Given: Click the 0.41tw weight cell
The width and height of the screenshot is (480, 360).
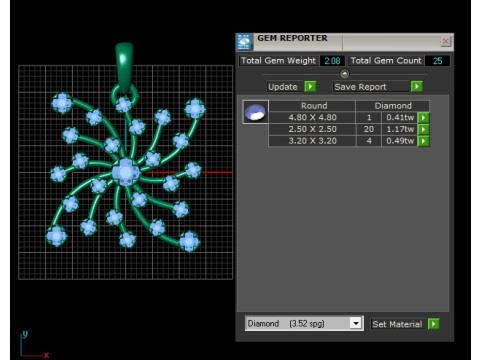Looking at the screenshot, I should tap(400, 118).
